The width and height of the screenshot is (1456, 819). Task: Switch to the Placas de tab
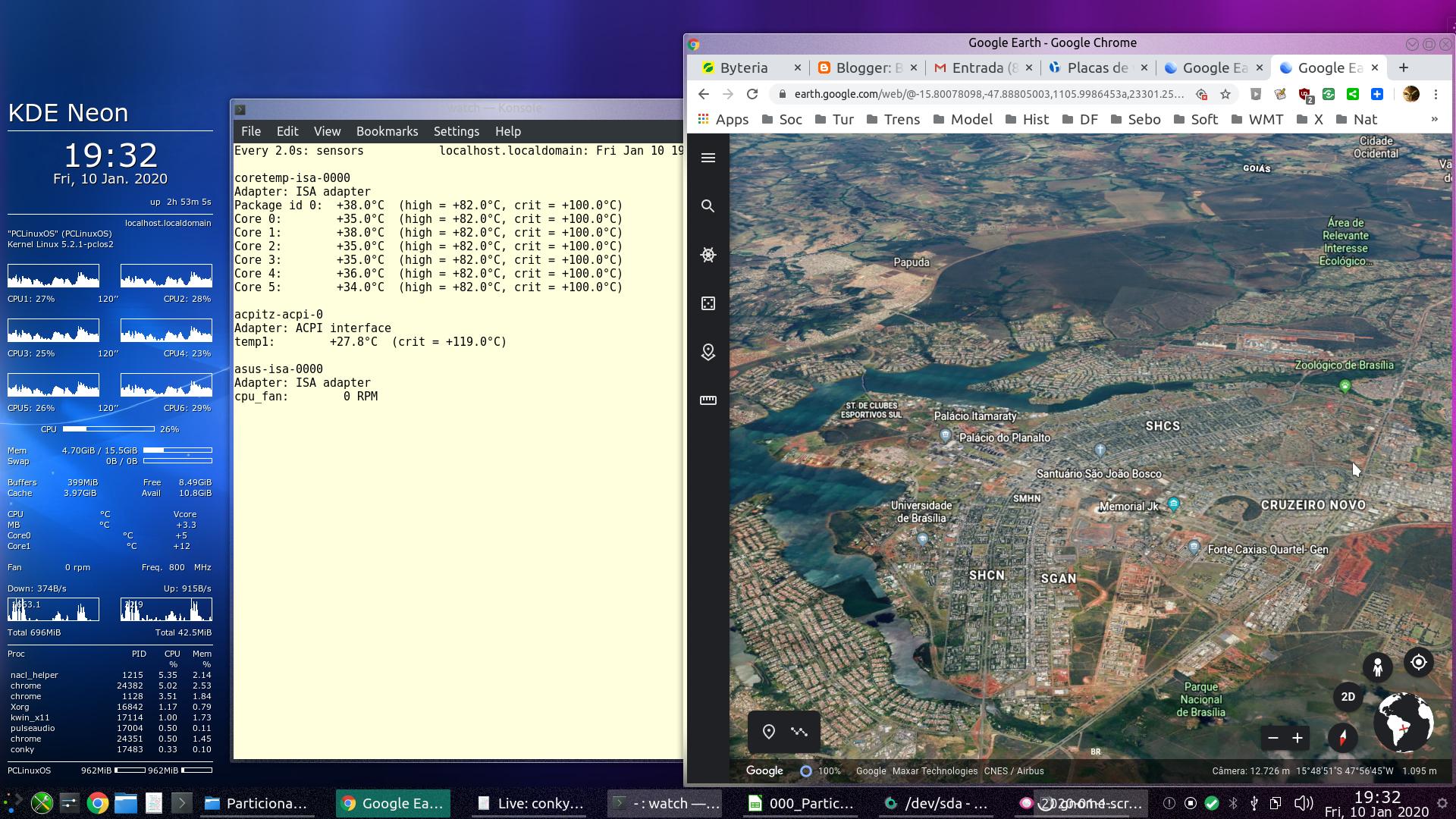point(1097,67)
